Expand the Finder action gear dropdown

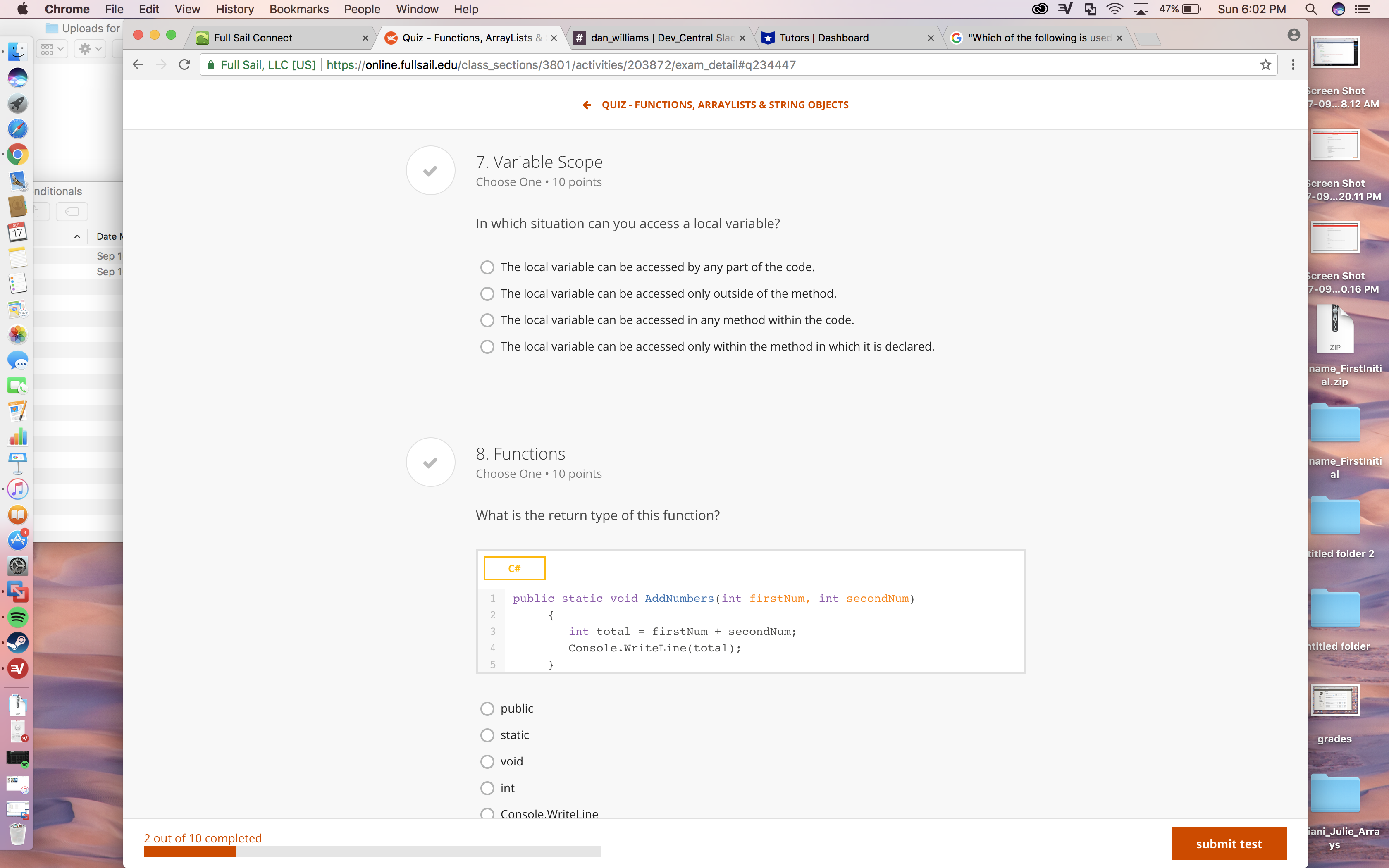pos(91,49)
